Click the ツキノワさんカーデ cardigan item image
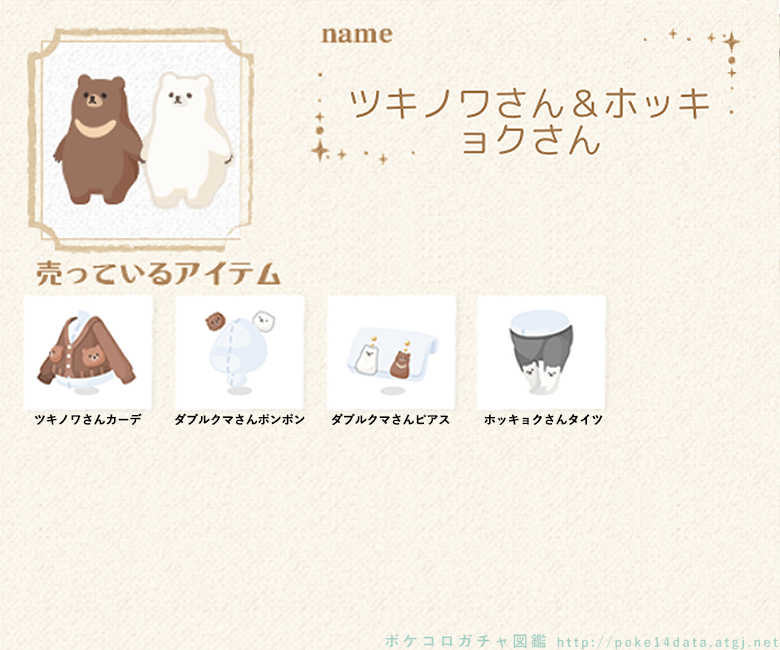Screen dimensions: 780x650 [88, 353]
